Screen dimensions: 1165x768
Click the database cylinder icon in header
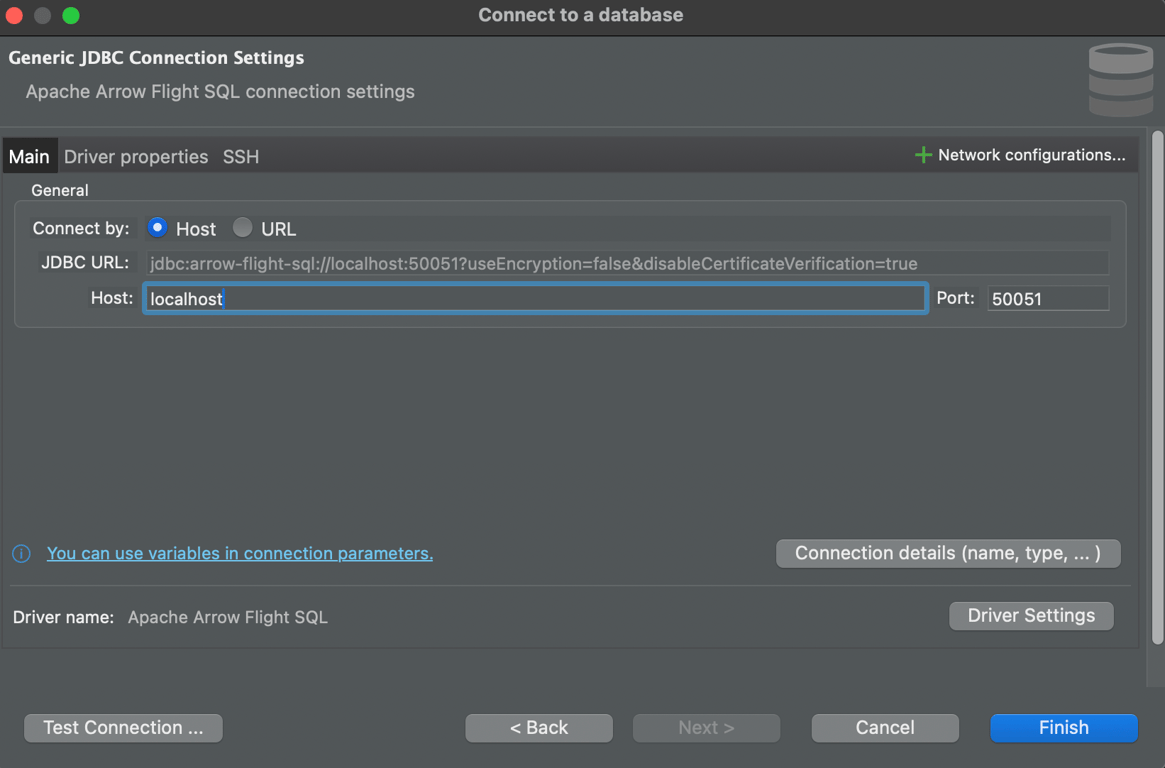1120,79
